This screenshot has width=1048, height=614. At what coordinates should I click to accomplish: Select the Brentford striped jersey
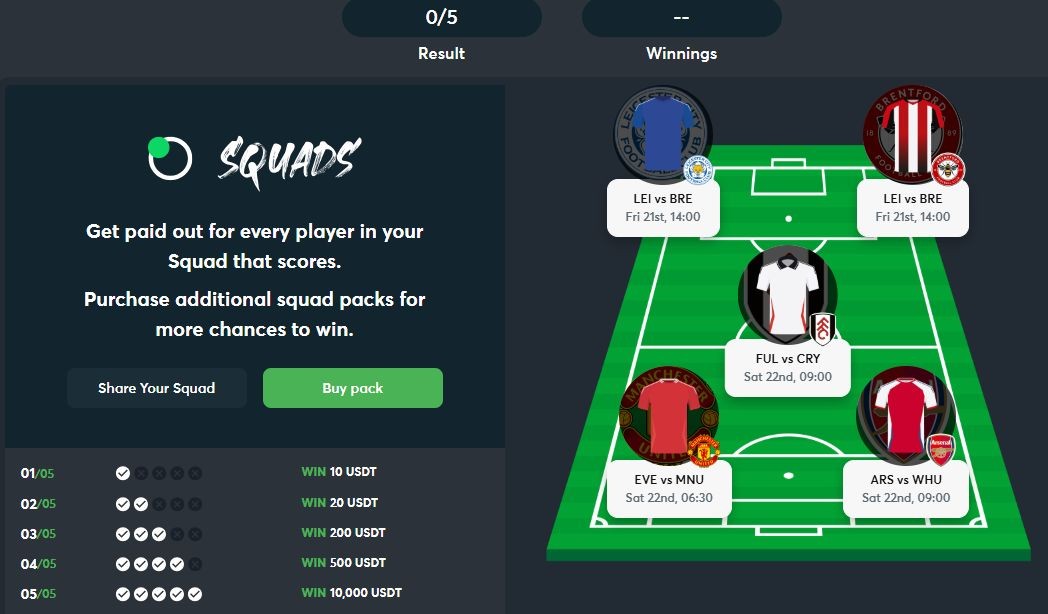point(910,136)
